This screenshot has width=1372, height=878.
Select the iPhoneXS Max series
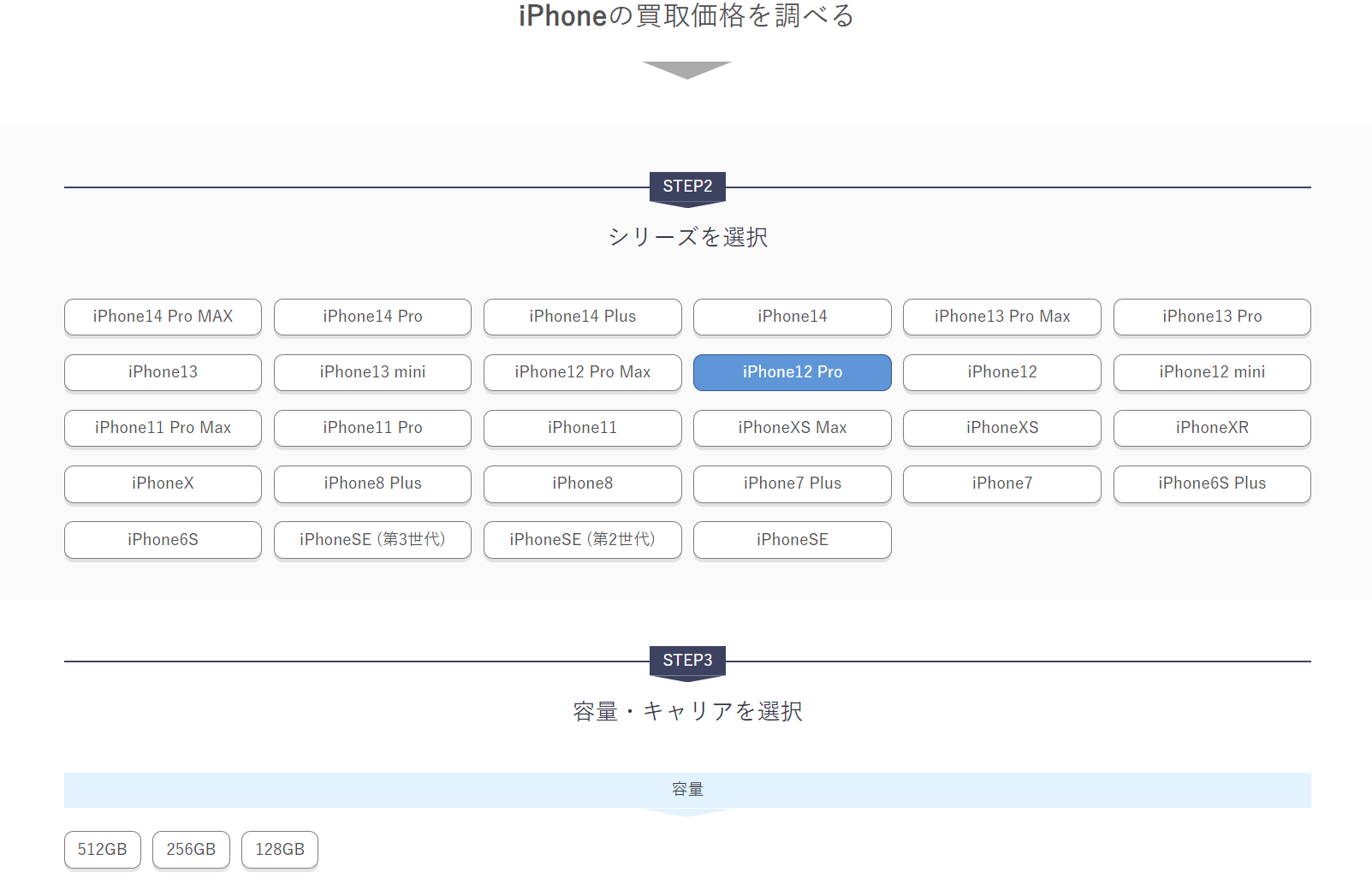point(792,428)
